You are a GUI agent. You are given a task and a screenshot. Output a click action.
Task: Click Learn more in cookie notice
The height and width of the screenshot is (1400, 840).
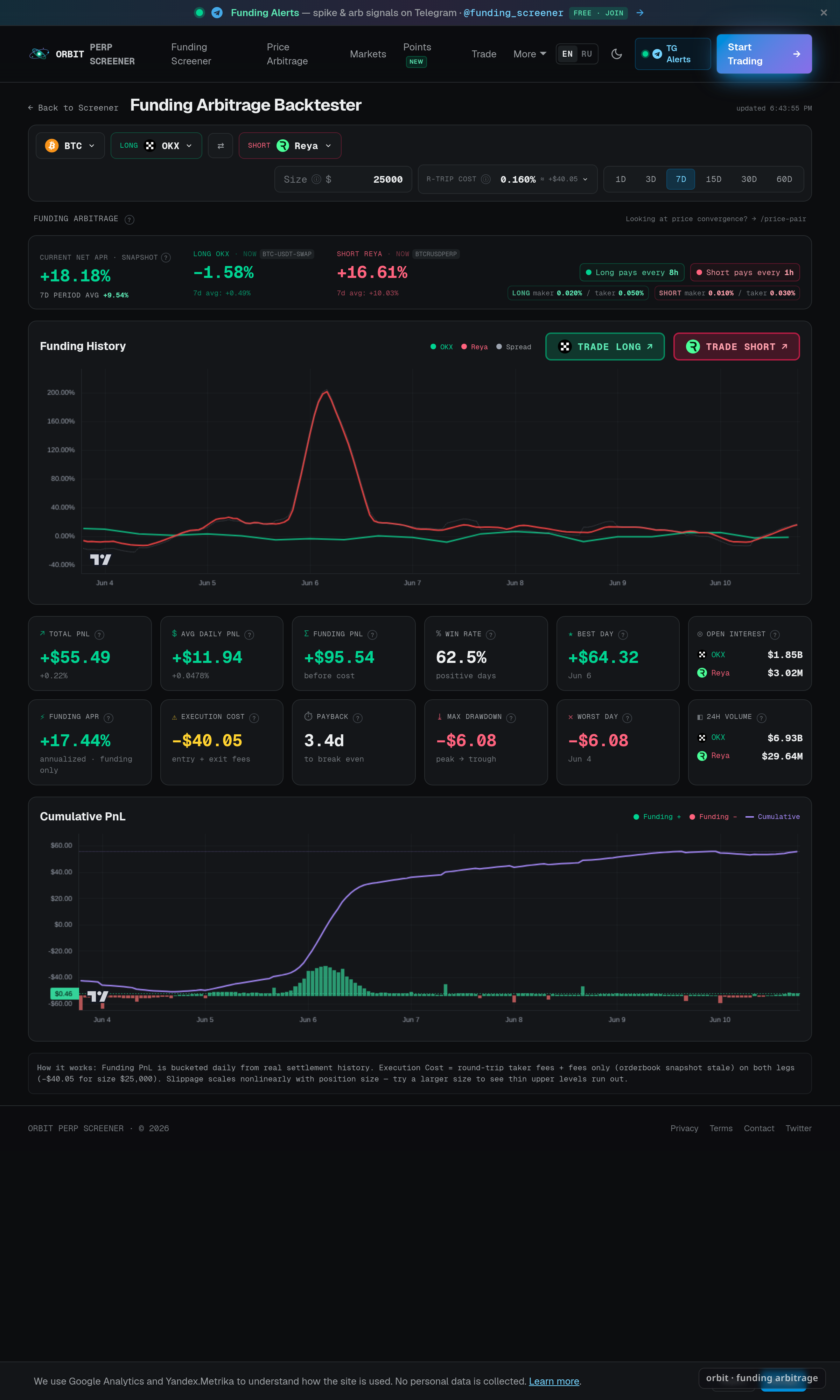click(554, 1381)
